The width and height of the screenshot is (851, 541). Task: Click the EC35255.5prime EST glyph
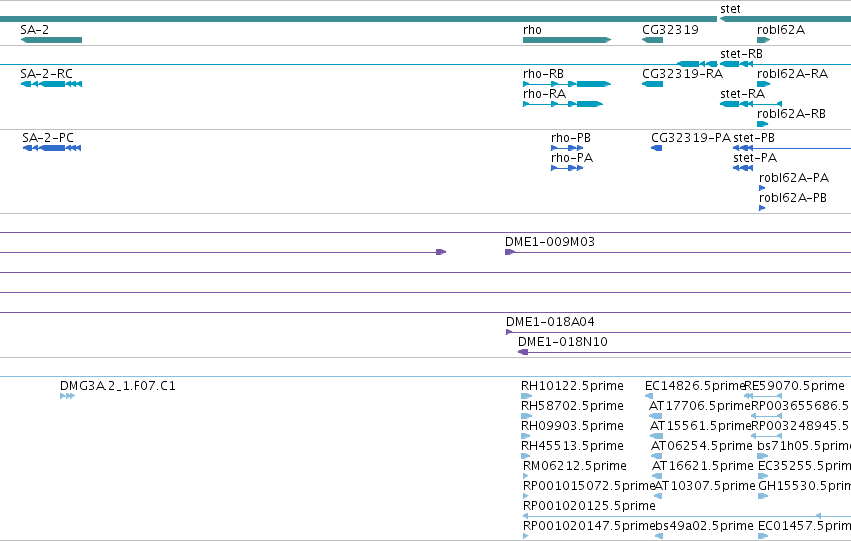763,476
